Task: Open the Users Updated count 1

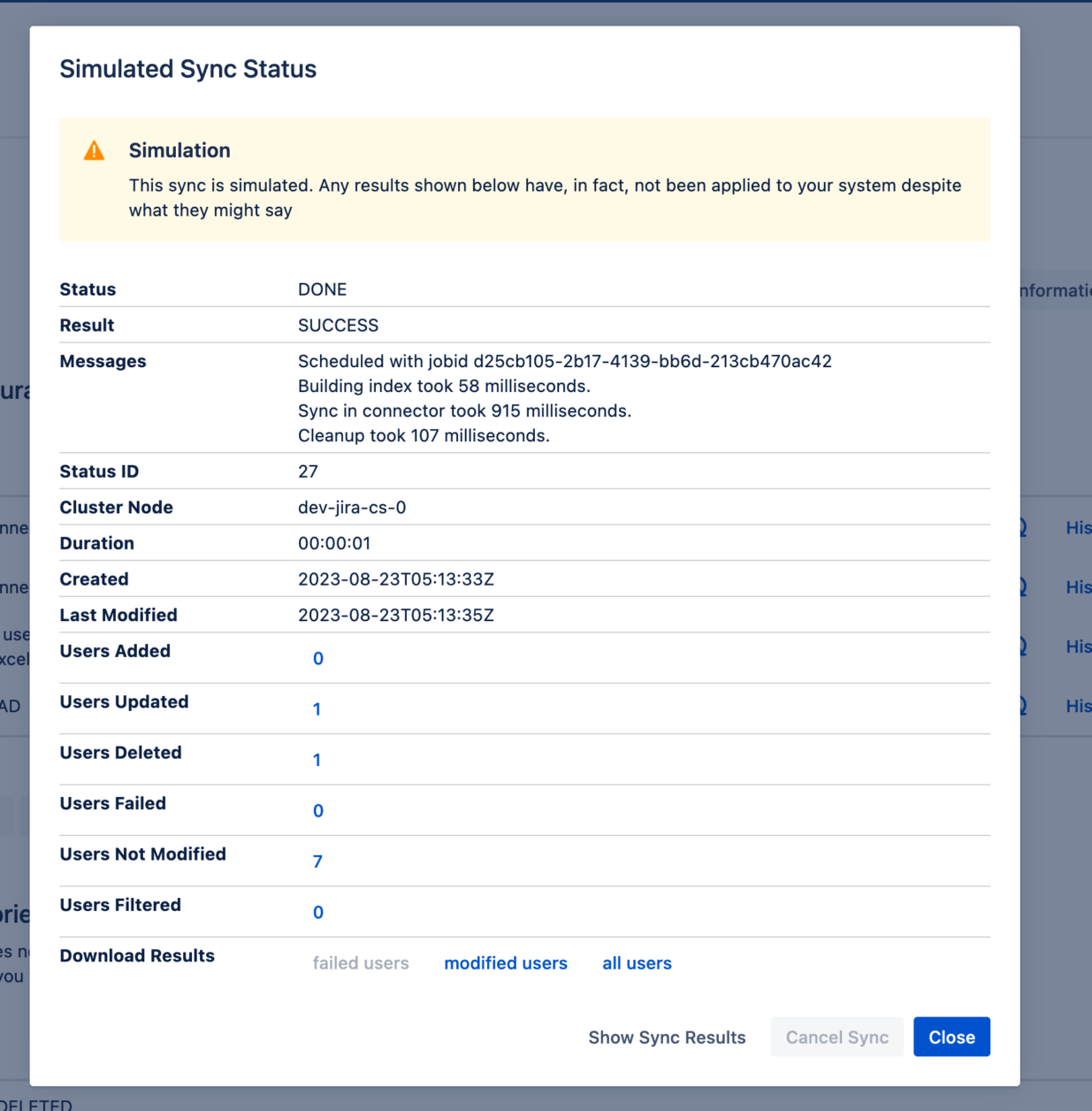Action: click(x=317, y=709)
